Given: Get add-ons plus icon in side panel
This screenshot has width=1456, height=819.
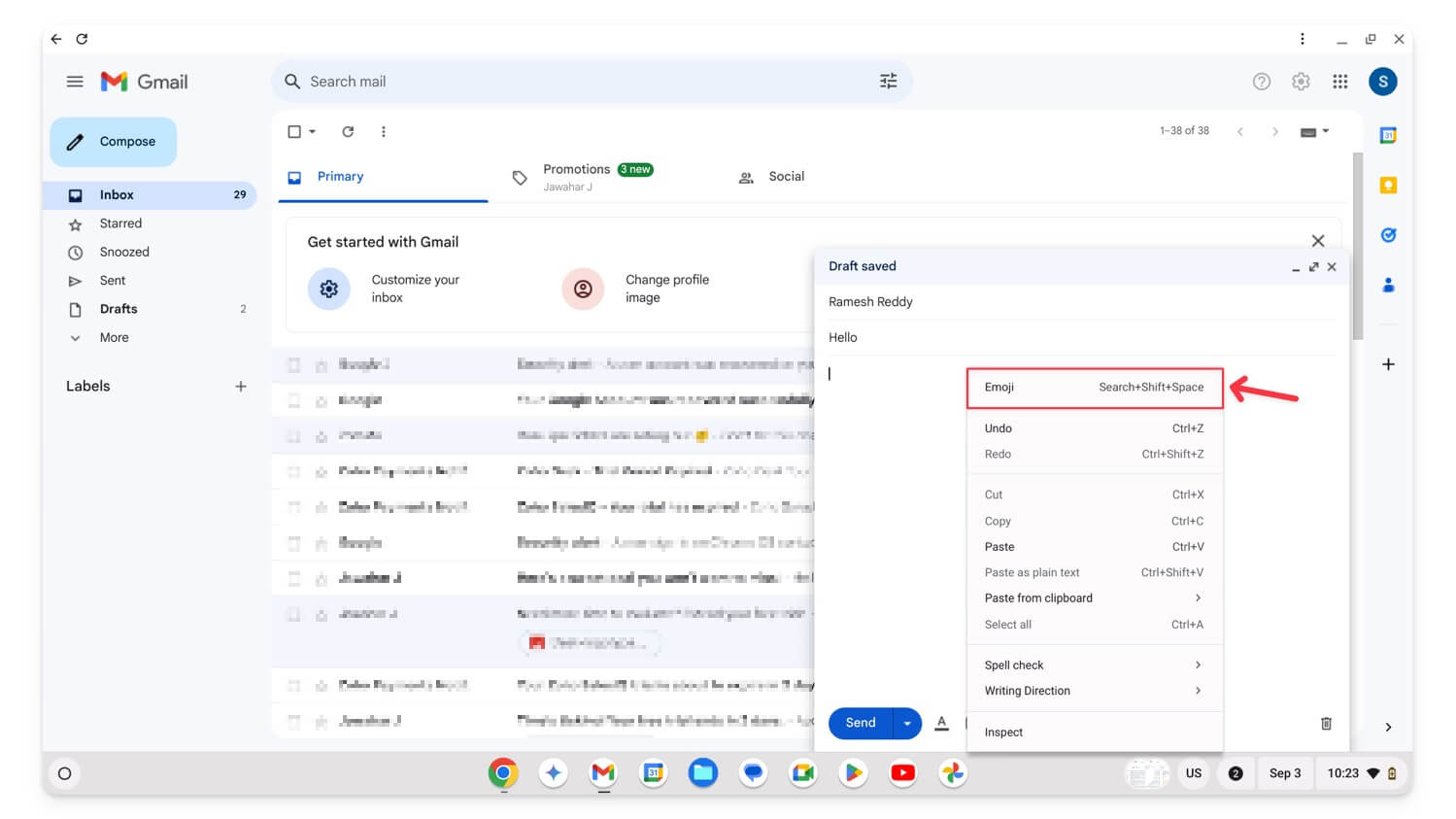Looking at the screenshot, I should click(x=1388, y=364).
